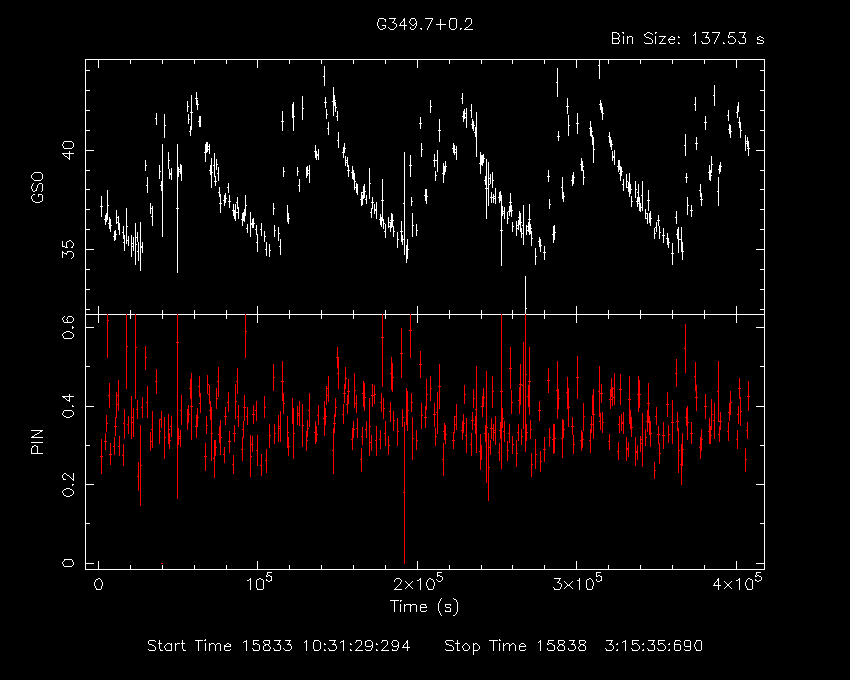850x680 pixels.
Task: Click the time axis value 3×10^5
Action: click(577, 583)
